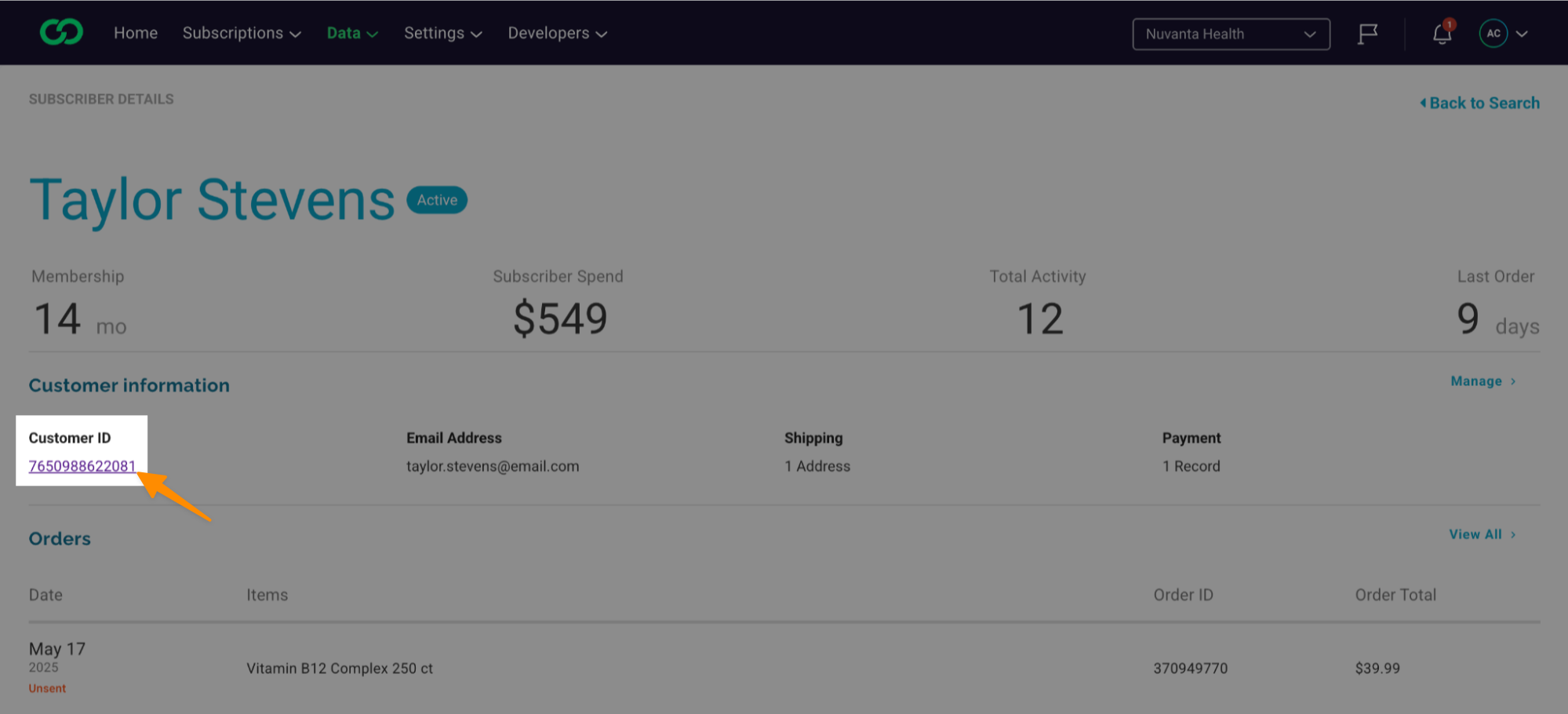1568x714 pixels.
Task: Click the Back to Search link
Action: pyautogui.click(x=1479, y=103)
